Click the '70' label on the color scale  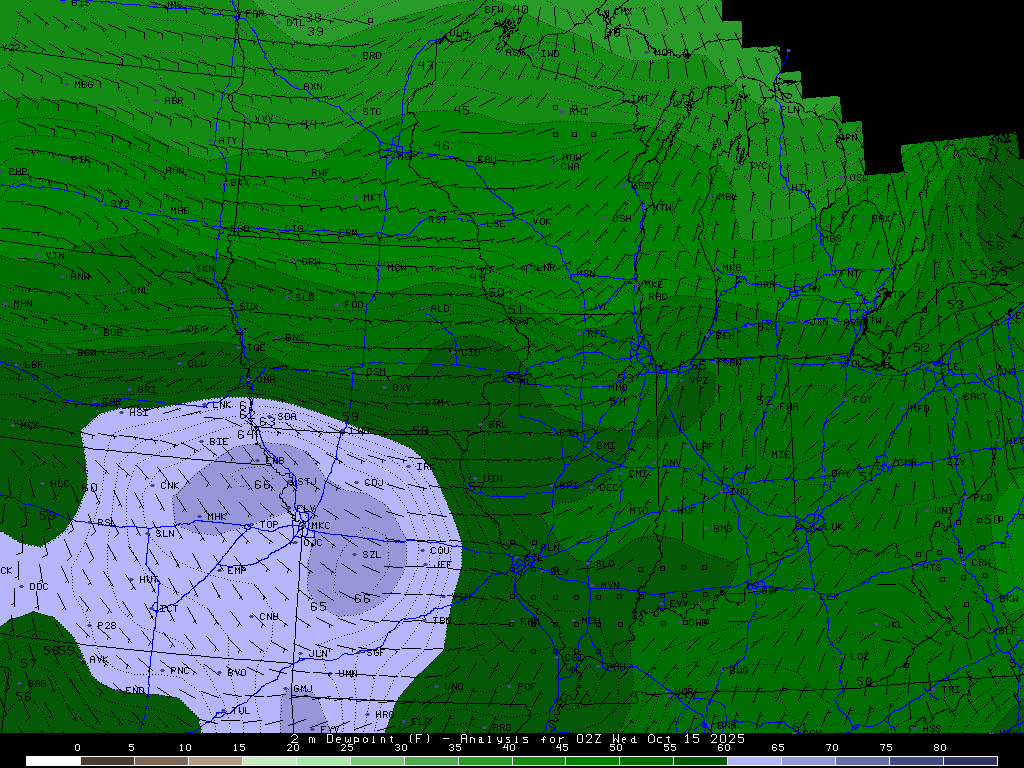832,748
